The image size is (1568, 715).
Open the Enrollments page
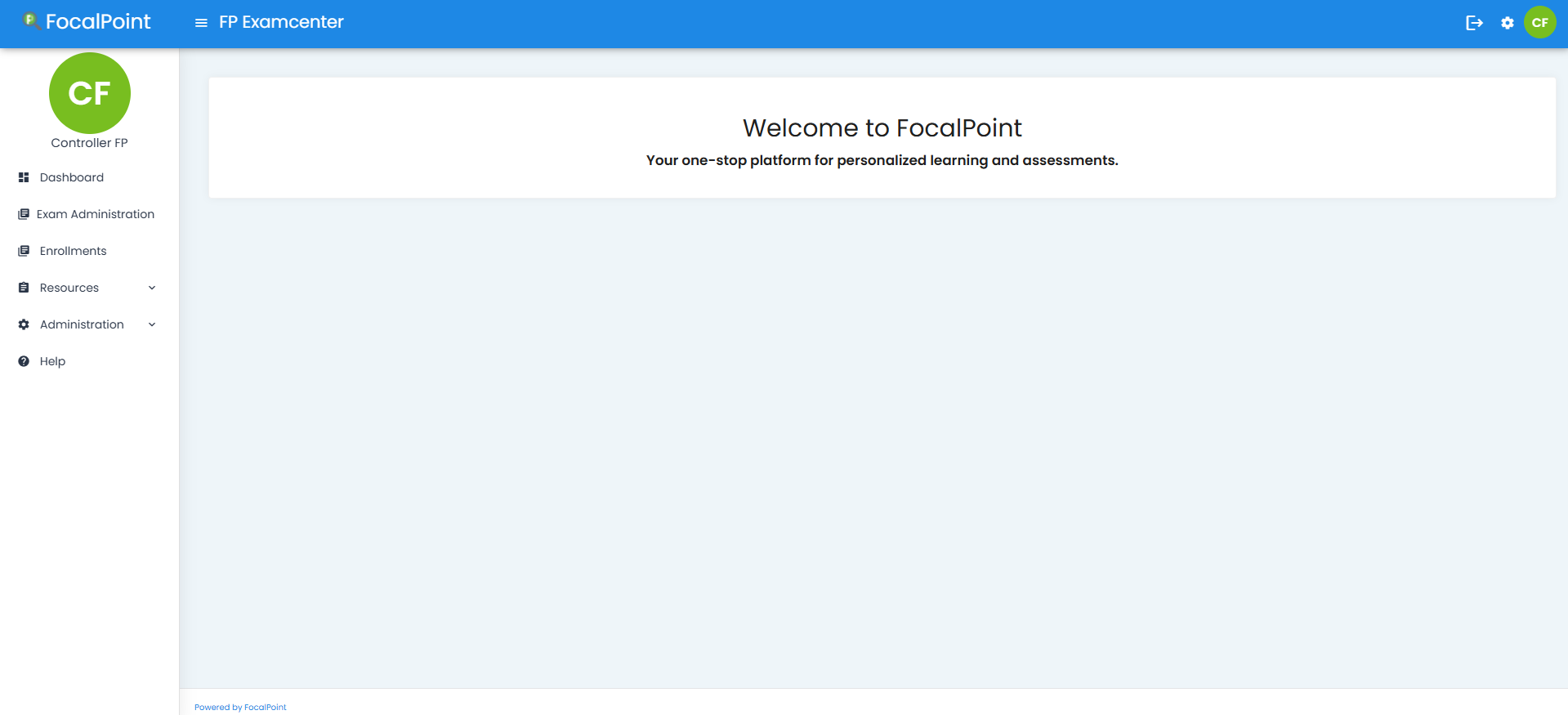point(74,251)
